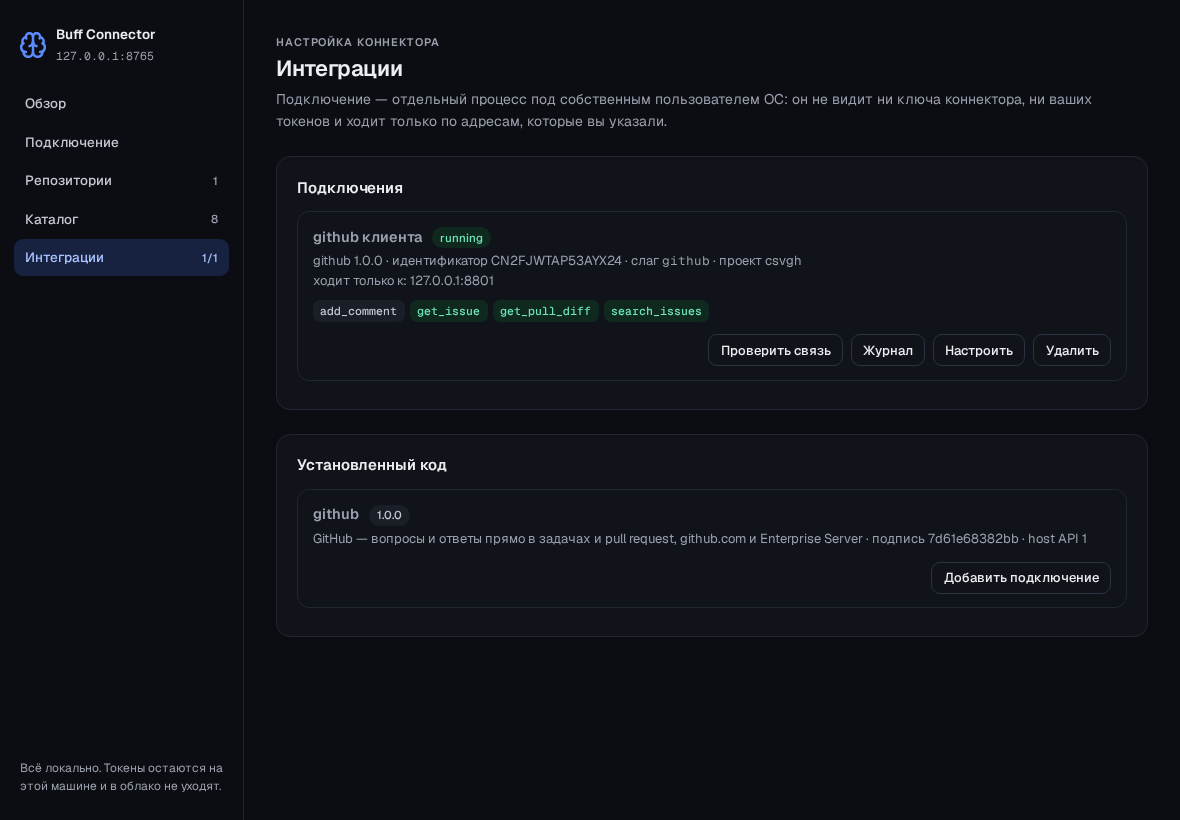Click the 127.0.0.1:8801 allowed address text

point(452,281)
